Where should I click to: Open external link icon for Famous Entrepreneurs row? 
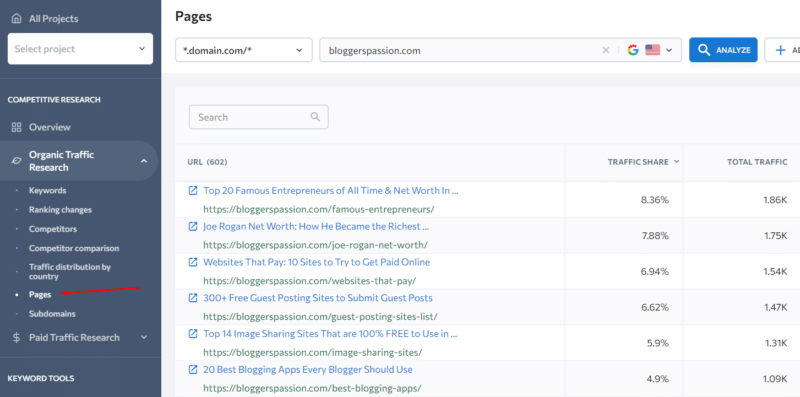(x=193, y=190)
